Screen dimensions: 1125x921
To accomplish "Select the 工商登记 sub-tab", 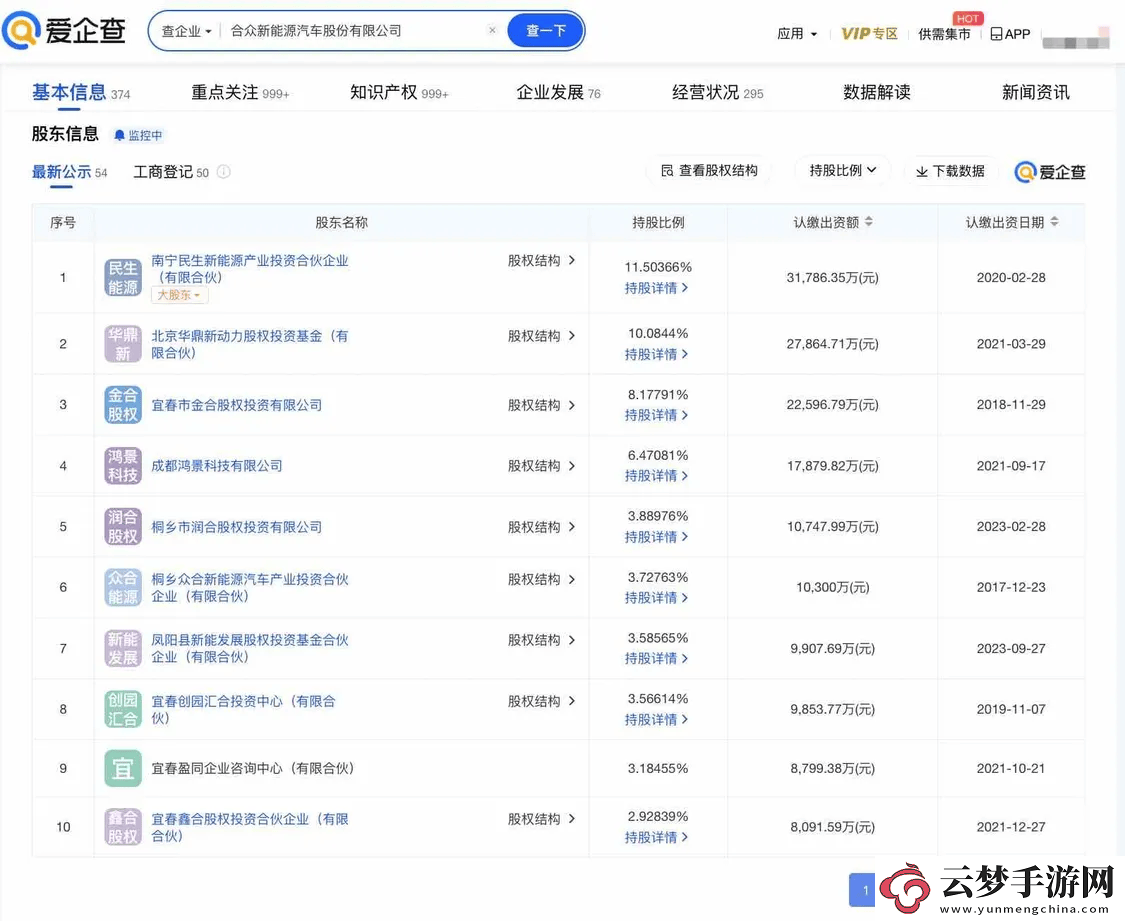I will coord(171,172).
